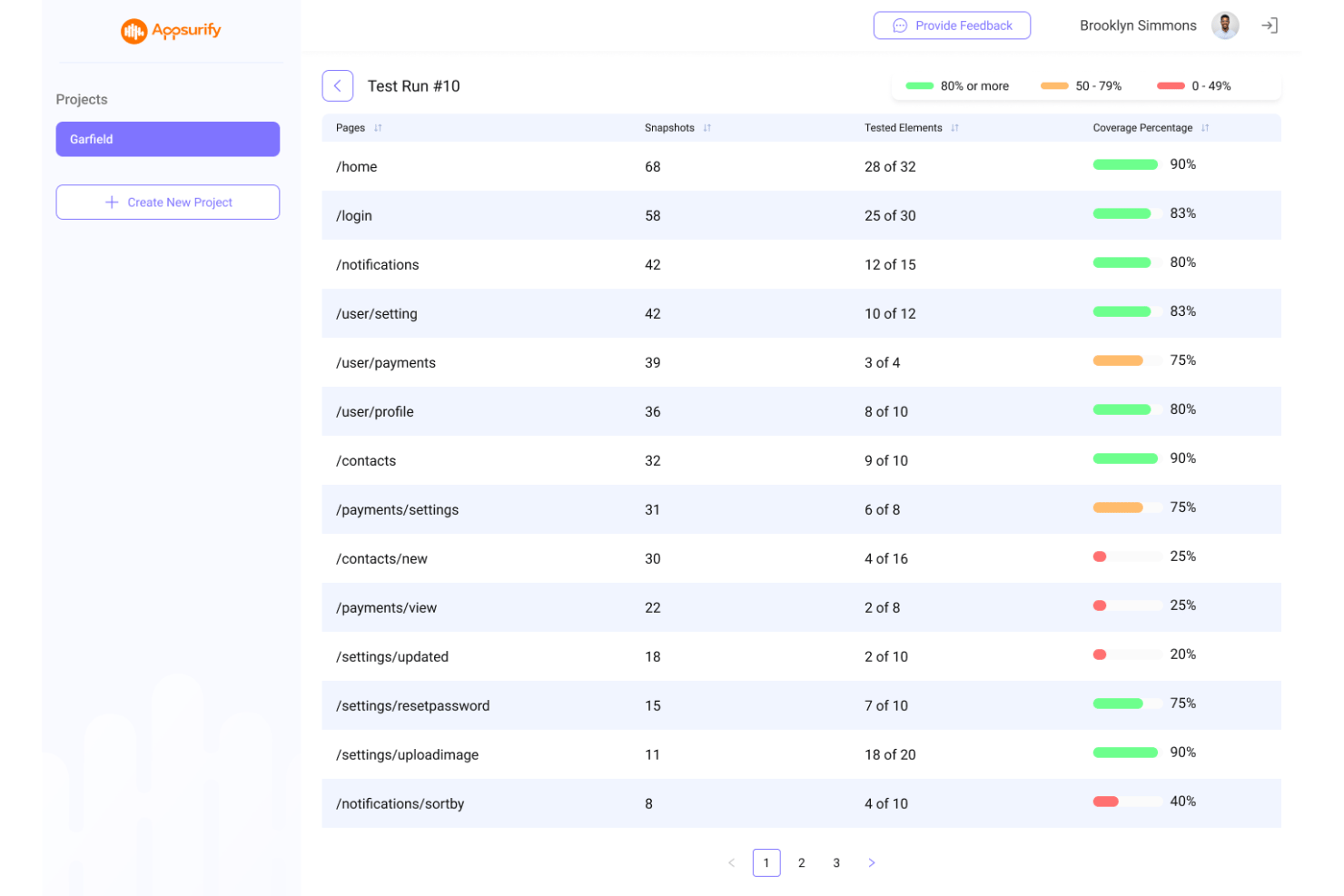Click /settings/updated coverage bar
Viewport: 1344px width, 896px height.
pos(1127,655)
